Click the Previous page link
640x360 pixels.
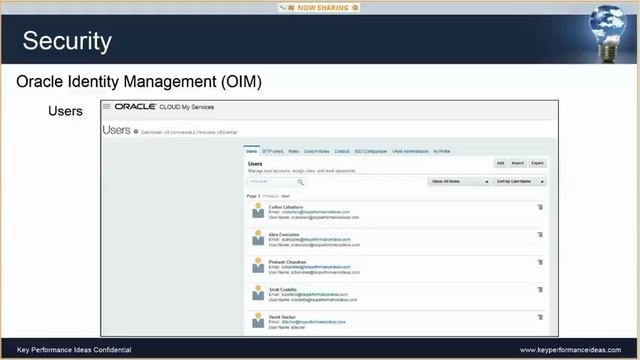coord(271,196)
